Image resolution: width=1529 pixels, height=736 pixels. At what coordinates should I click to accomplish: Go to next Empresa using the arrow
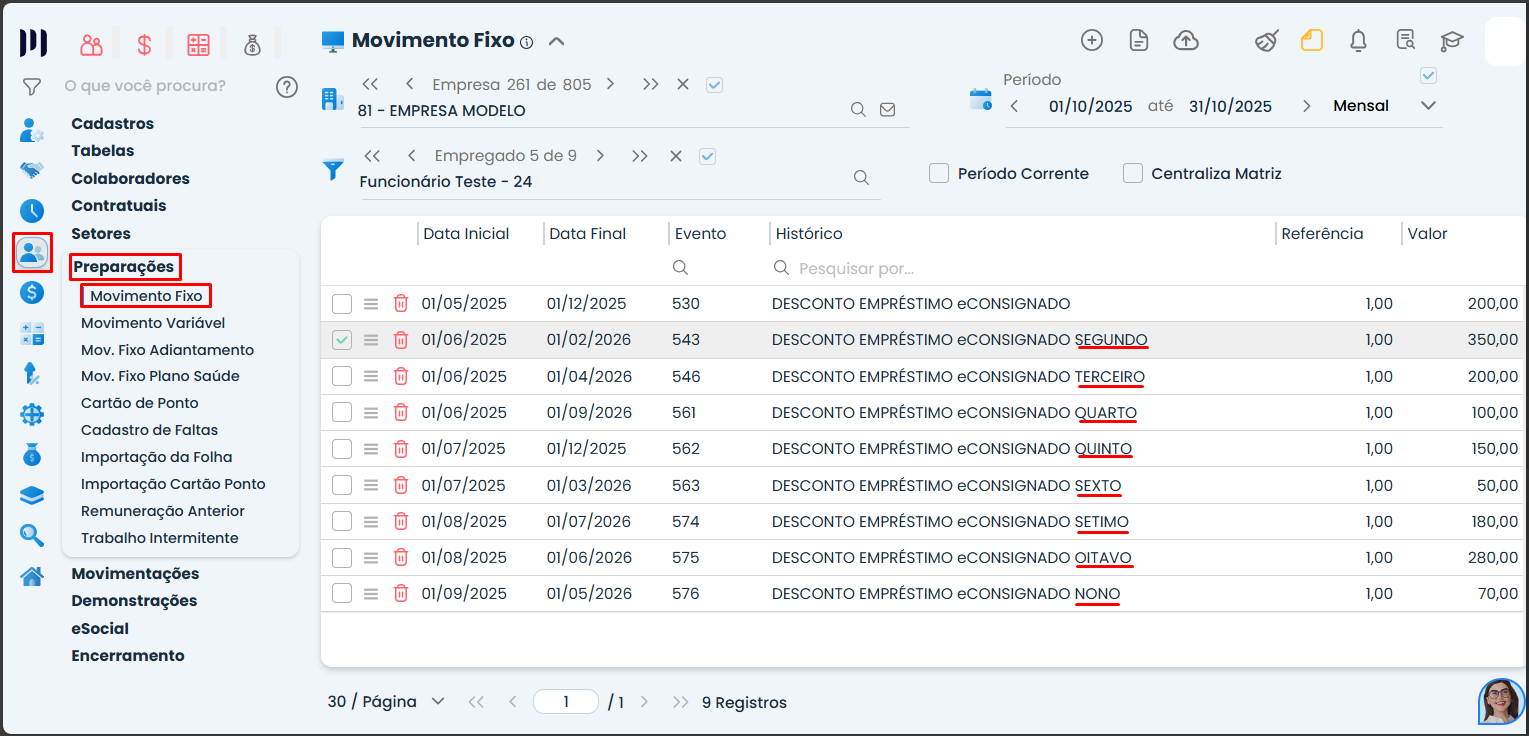point(610,85)
